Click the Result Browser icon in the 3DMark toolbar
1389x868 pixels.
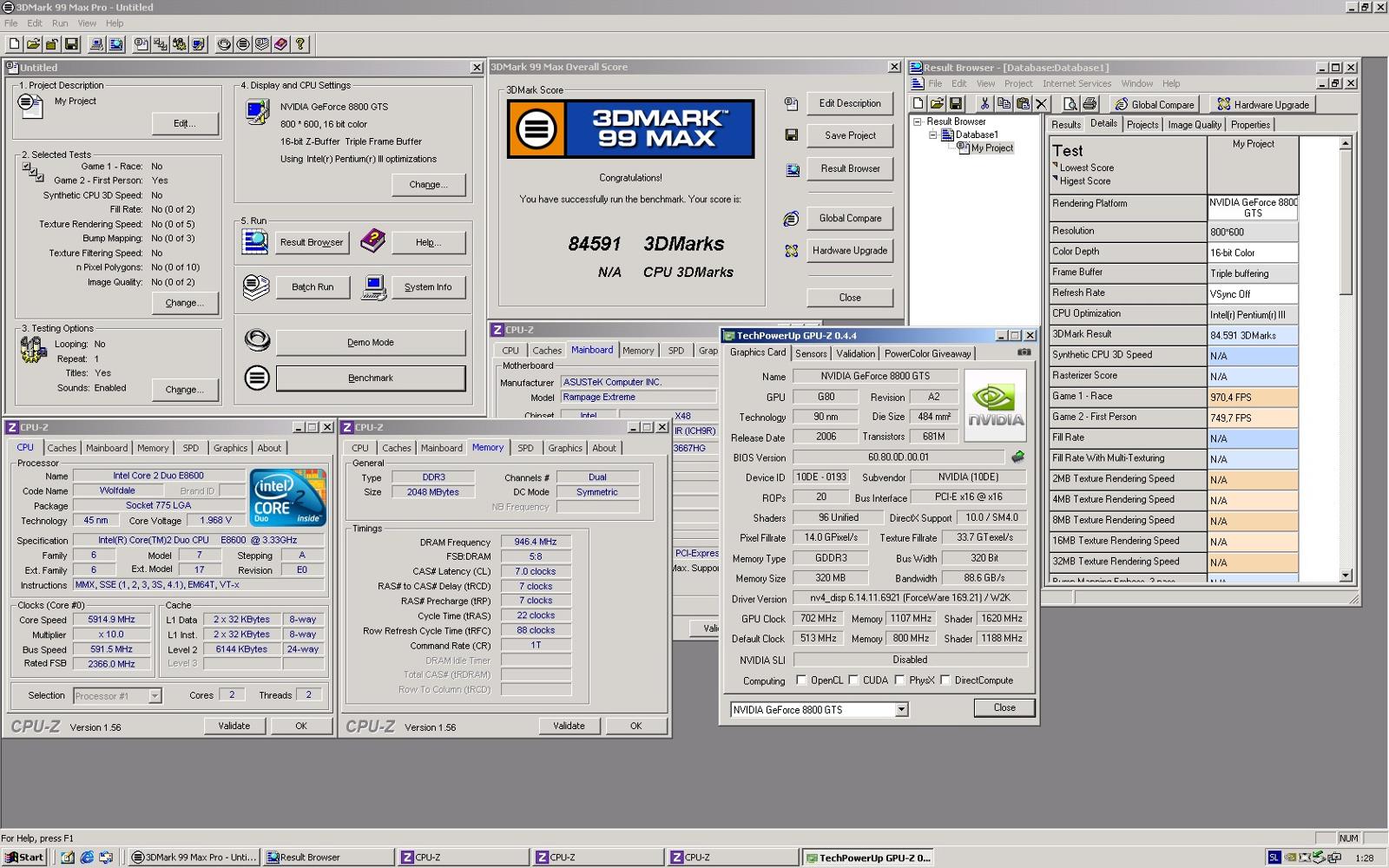(115, 44)
